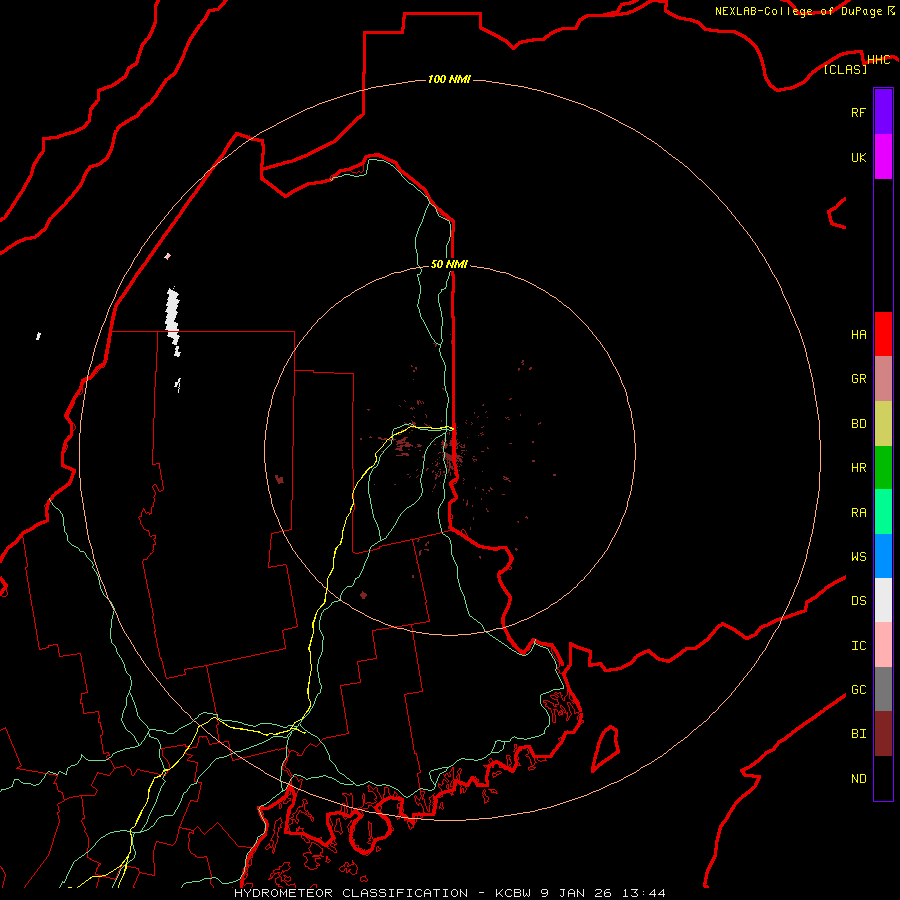
Task: Click the GR legend label
Action: pyautogui.click(x=858, y=379)
